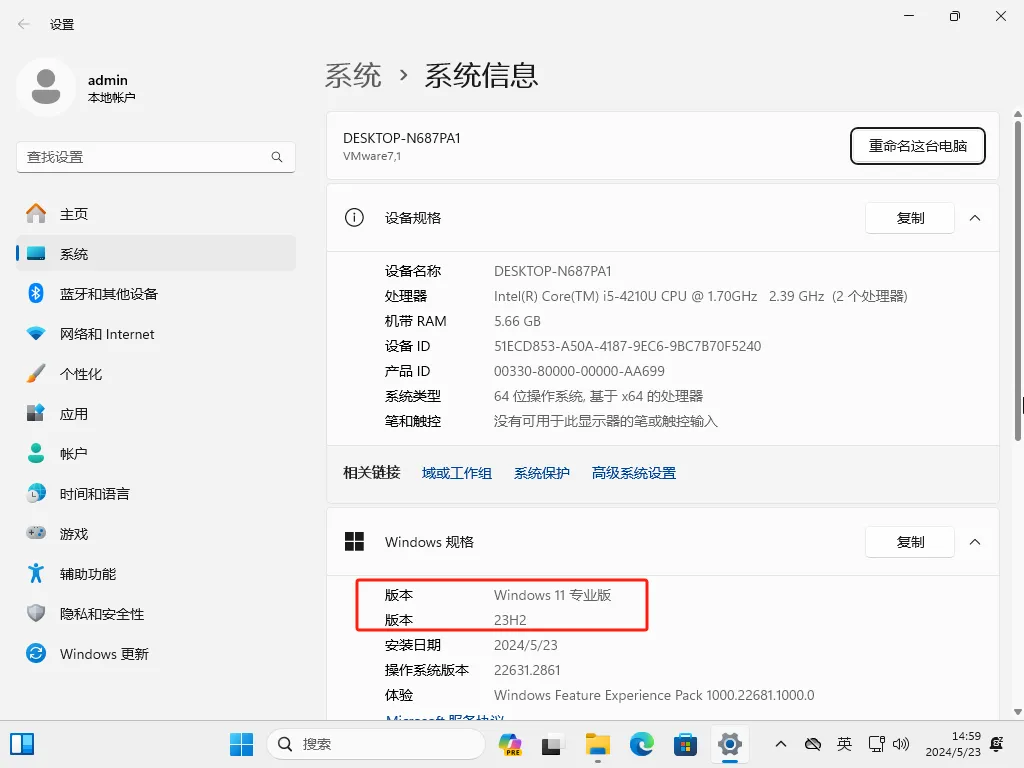Open the taskbar widgets panel icon
Image resolution: width=1024 pixels, height=768 pixels.
point(22,744)
